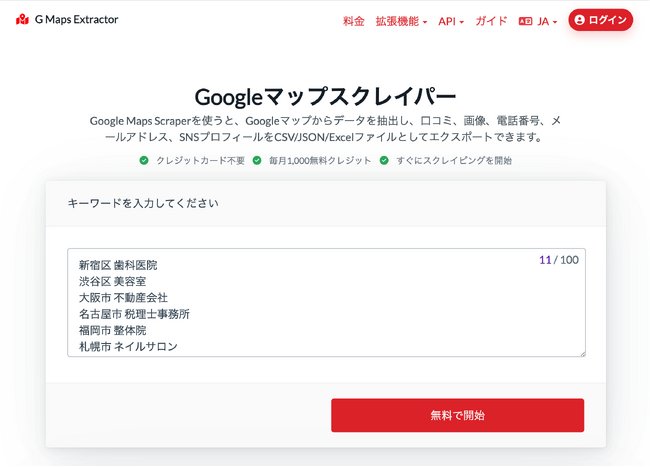Click the すぐにスクレイピングを開始 label

click(454, 160)
